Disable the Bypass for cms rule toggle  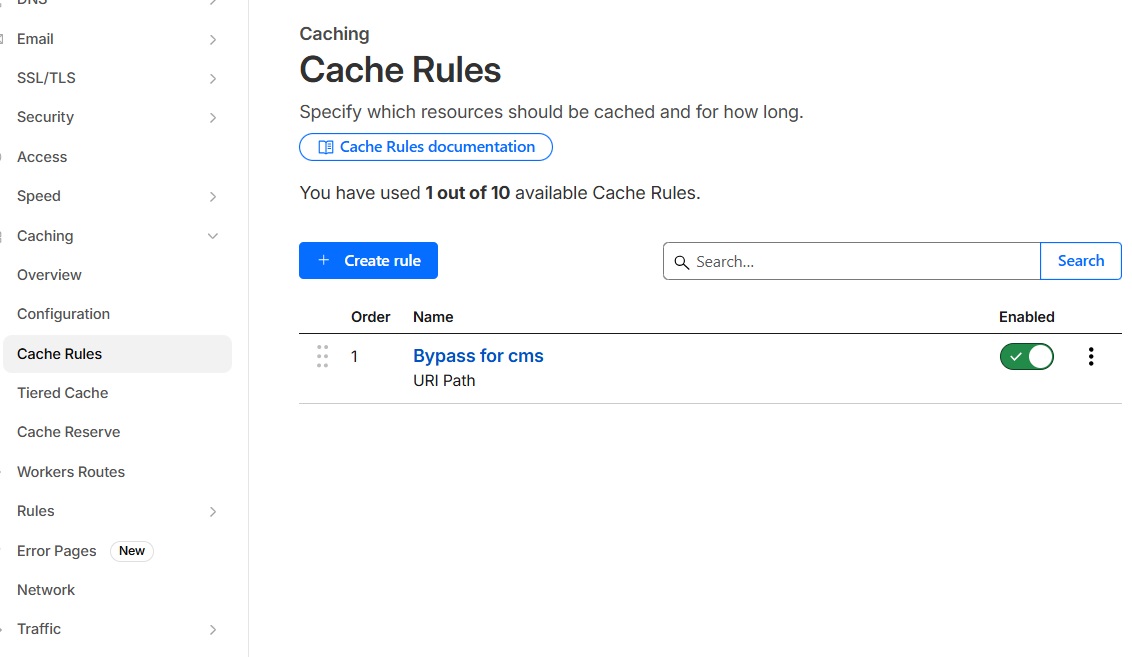(x=1026, y=357)
